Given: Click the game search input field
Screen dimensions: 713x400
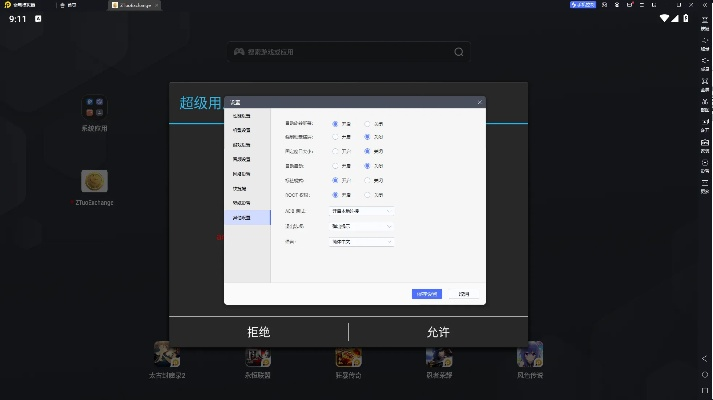Looking at the screenshot, I should click(349, 52).
